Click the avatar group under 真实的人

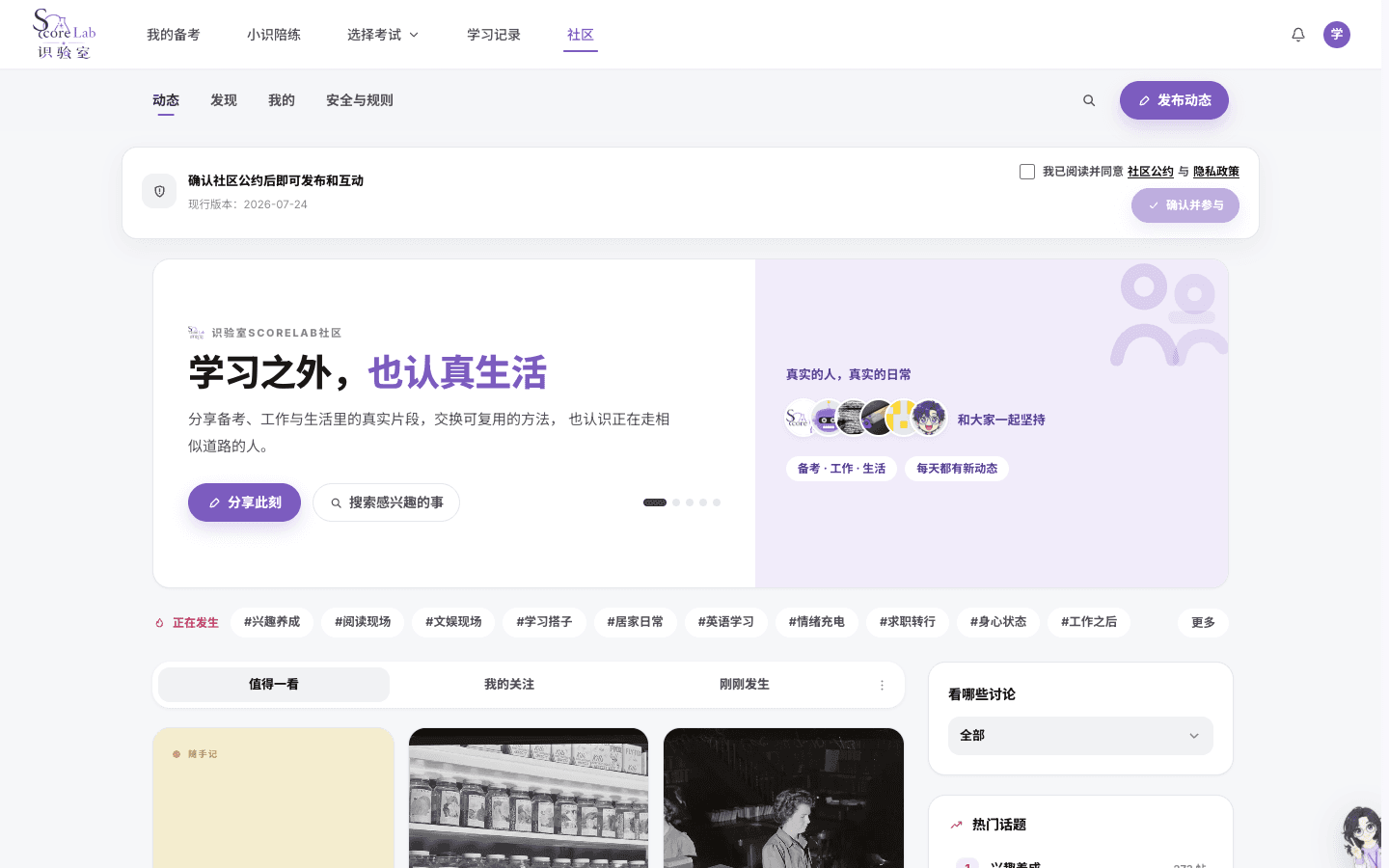[866, 419]
